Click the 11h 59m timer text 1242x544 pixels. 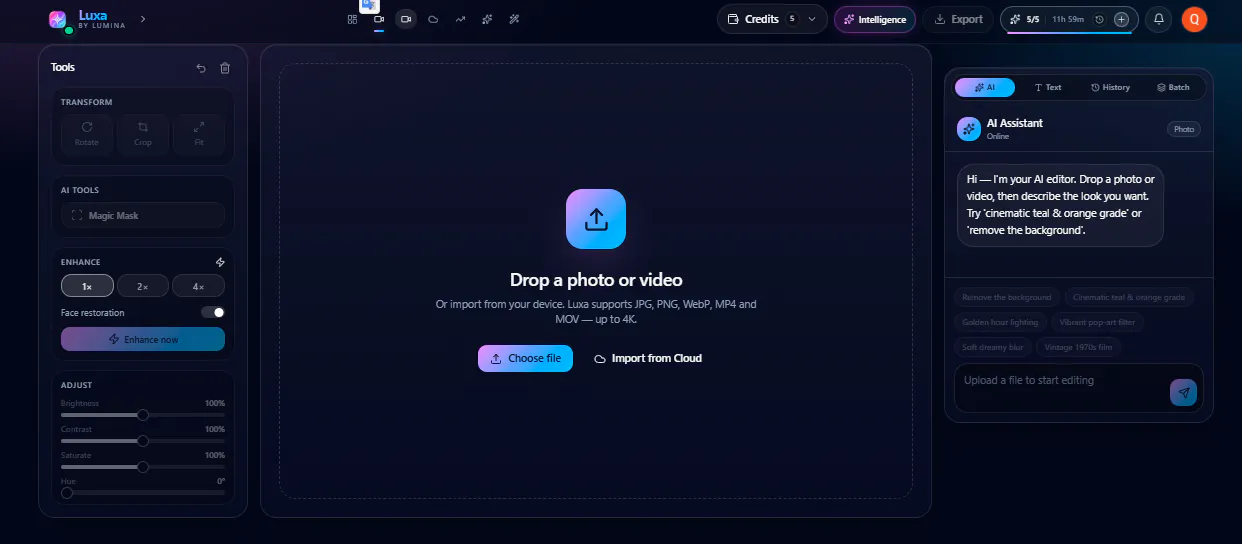pos(1069,19)
